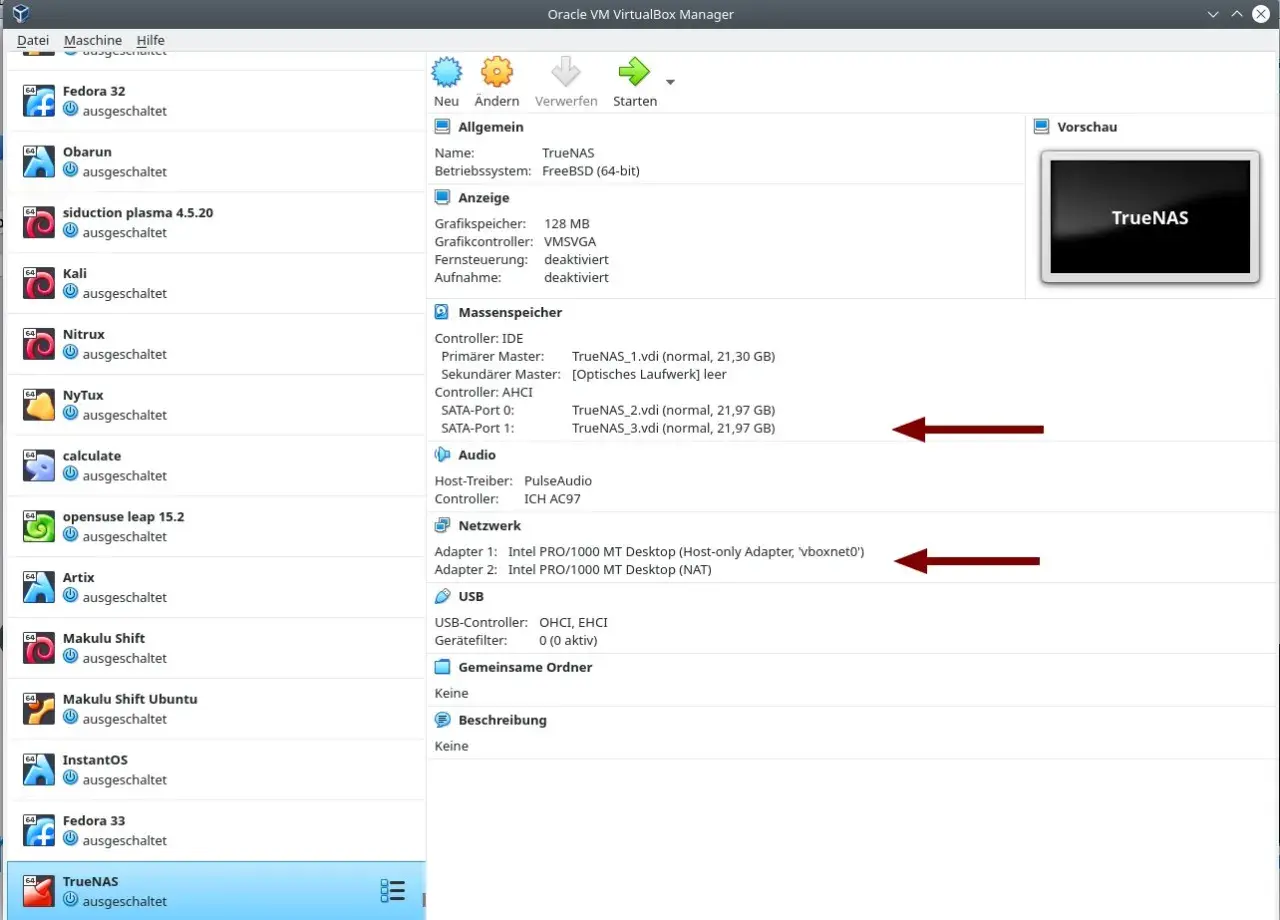Open the Maschine menu
The width and height of the screenshot is (1280, 920).
93,40
